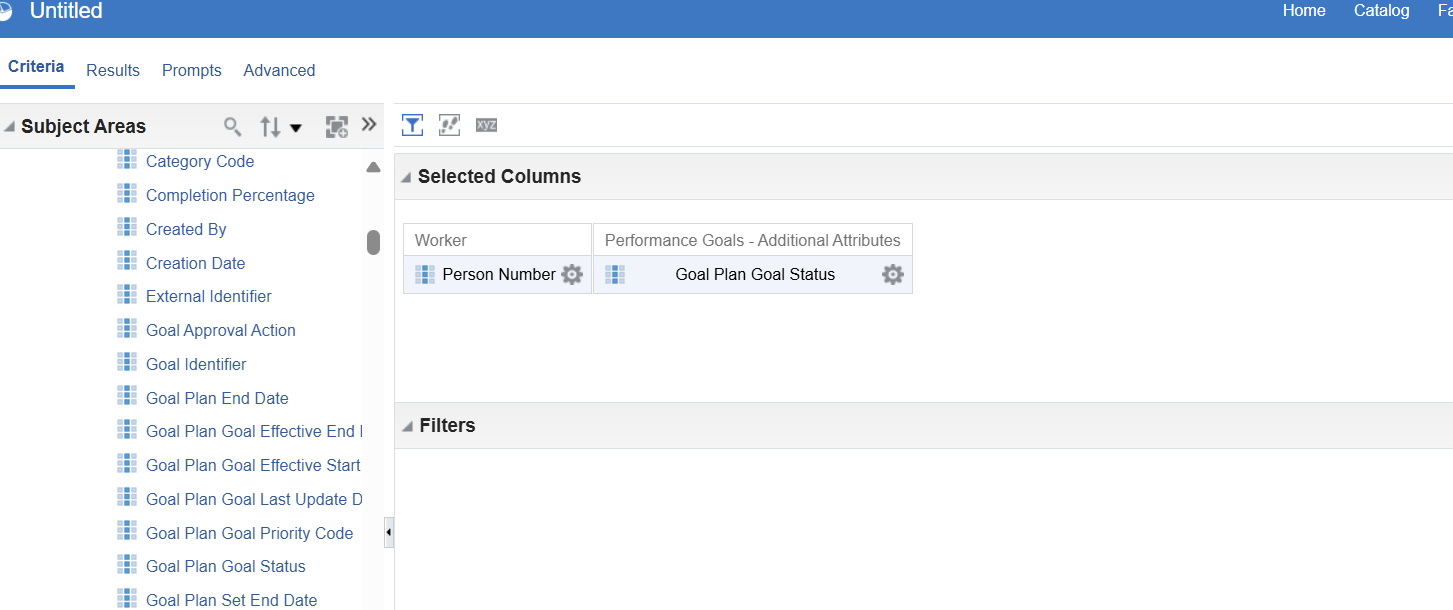1453x610 pixels.
Task: Click the application logo in the header
Action: pos(6,12)
